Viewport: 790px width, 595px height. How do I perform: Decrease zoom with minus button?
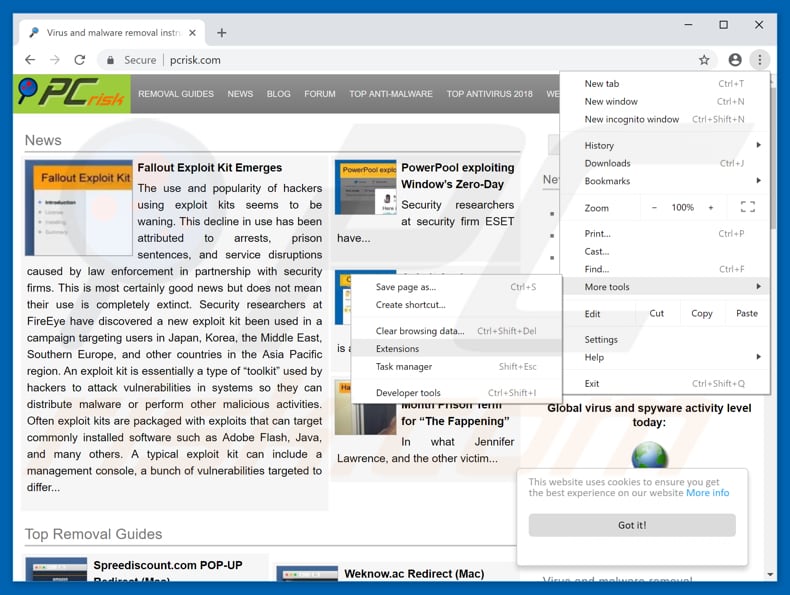point(654,208)
